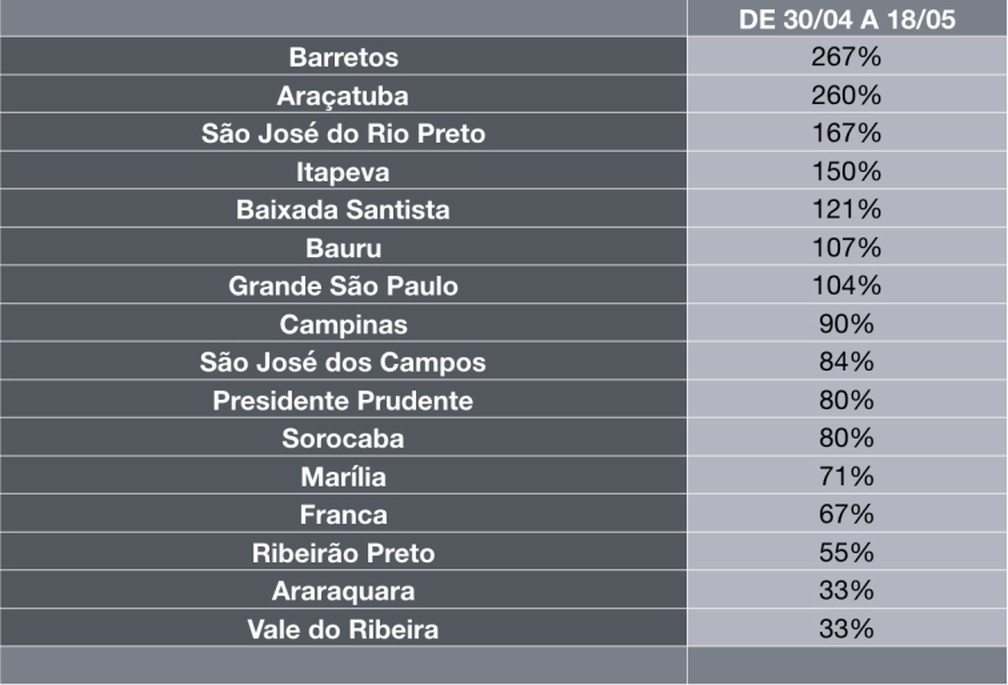Click the Franca region cell
Screen dimensions: 1008x685
[x=343, y=515]
